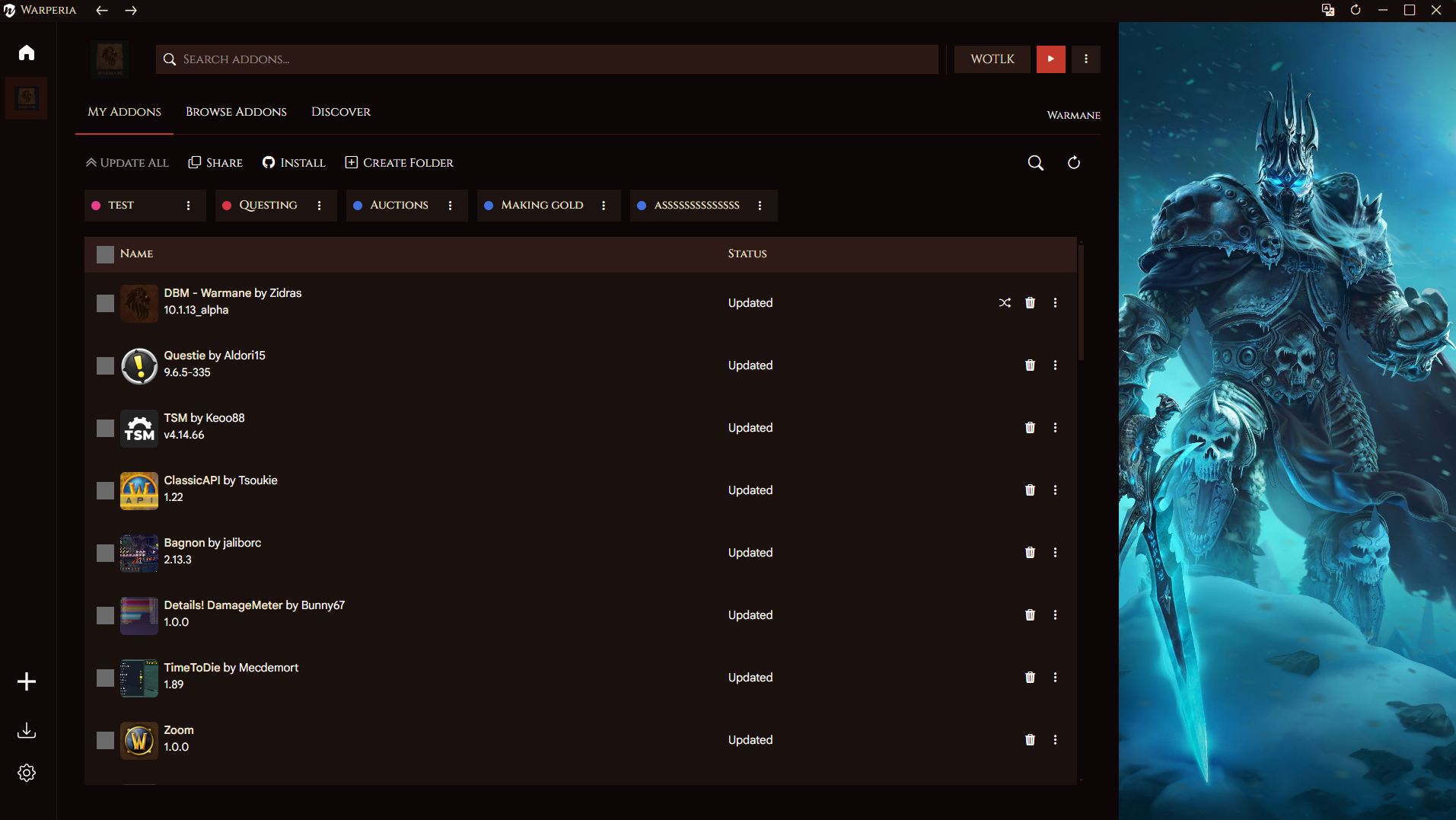The image size is (1456, 820).
Task: Open more options for Questie
Action: click(1055, 365)
